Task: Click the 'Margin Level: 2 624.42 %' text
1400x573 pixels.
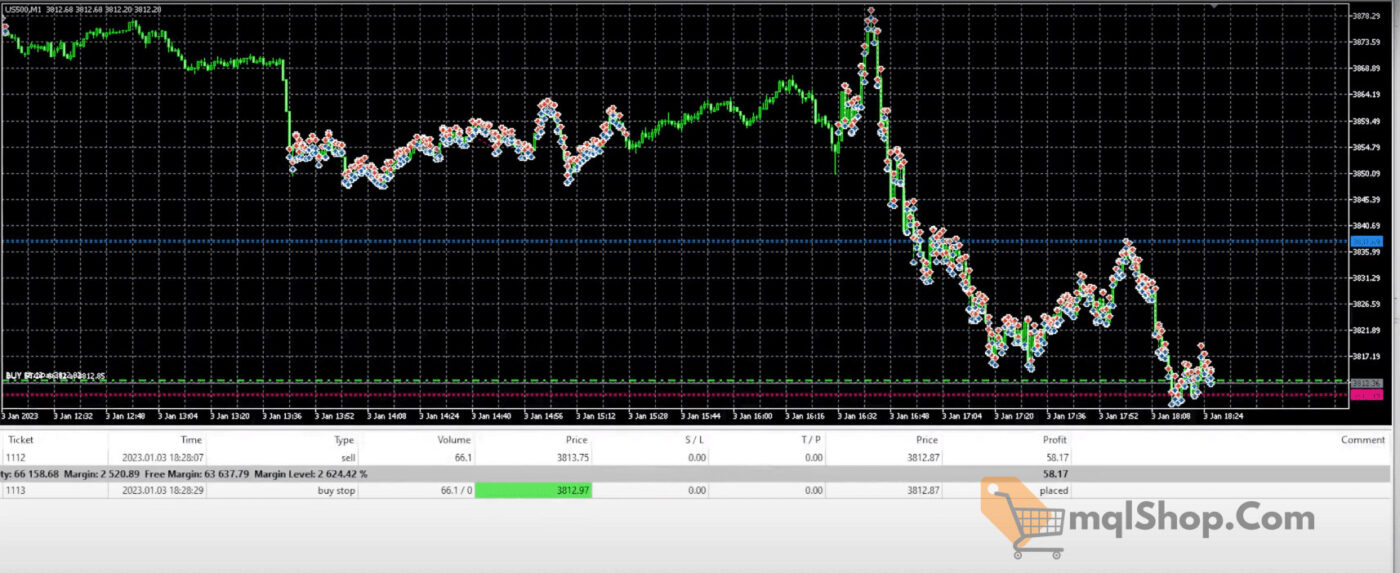Action: click(311, 473)
